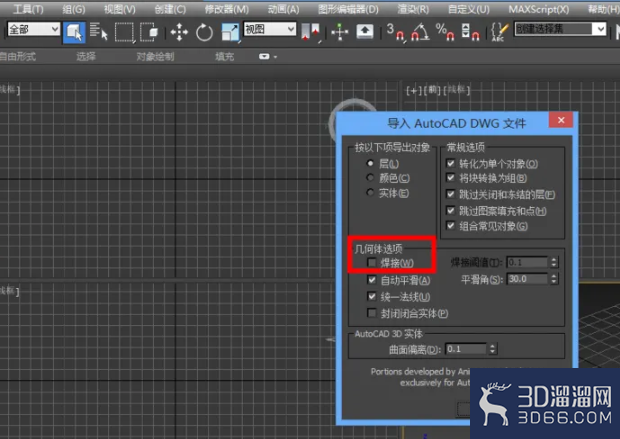Open the 动画(A) menu
The height and width of the screenshot is (439, 620).
[x=284, y=9]
